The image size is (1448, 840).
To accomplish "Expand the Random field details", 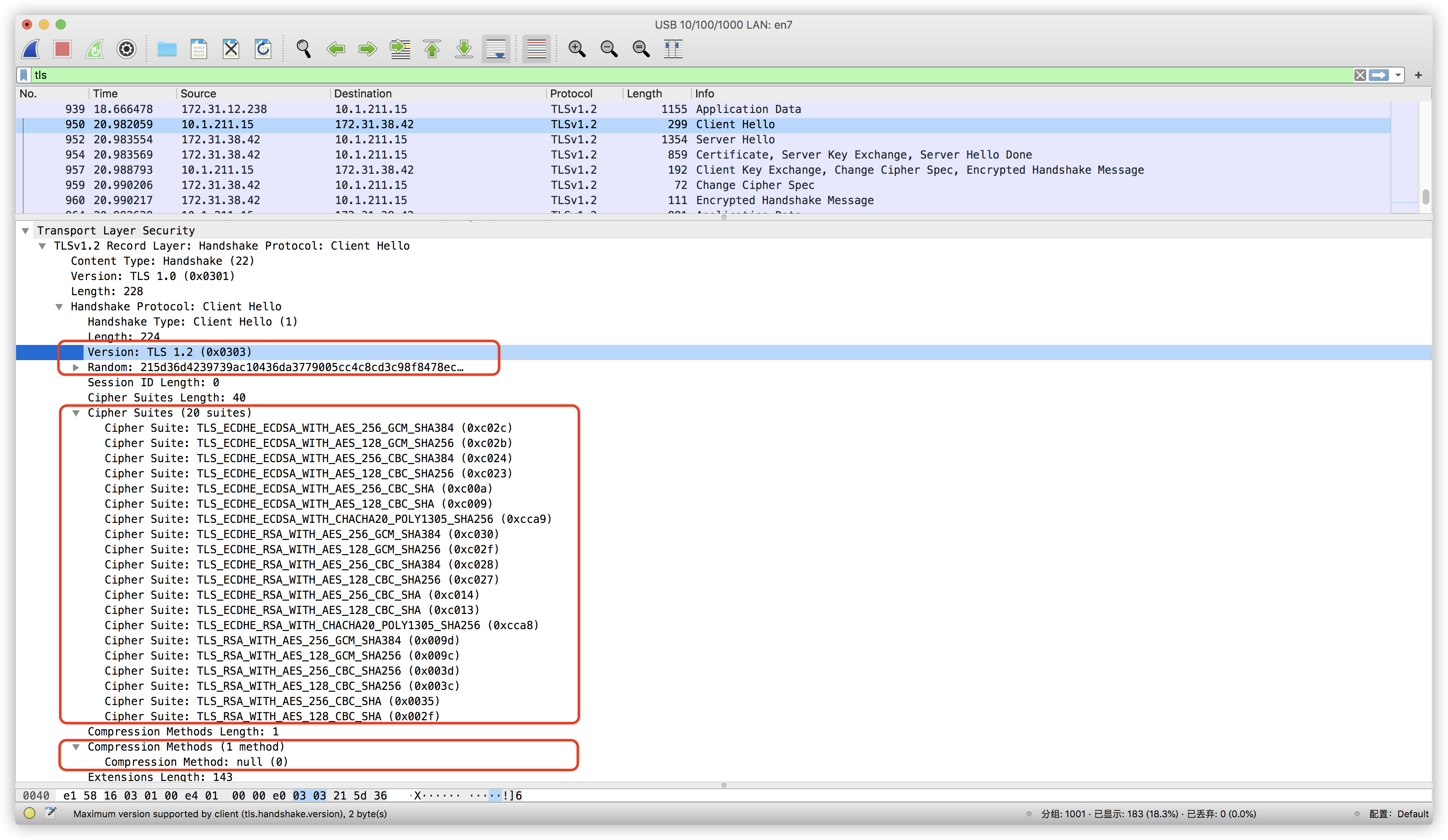I will (76, 367).
